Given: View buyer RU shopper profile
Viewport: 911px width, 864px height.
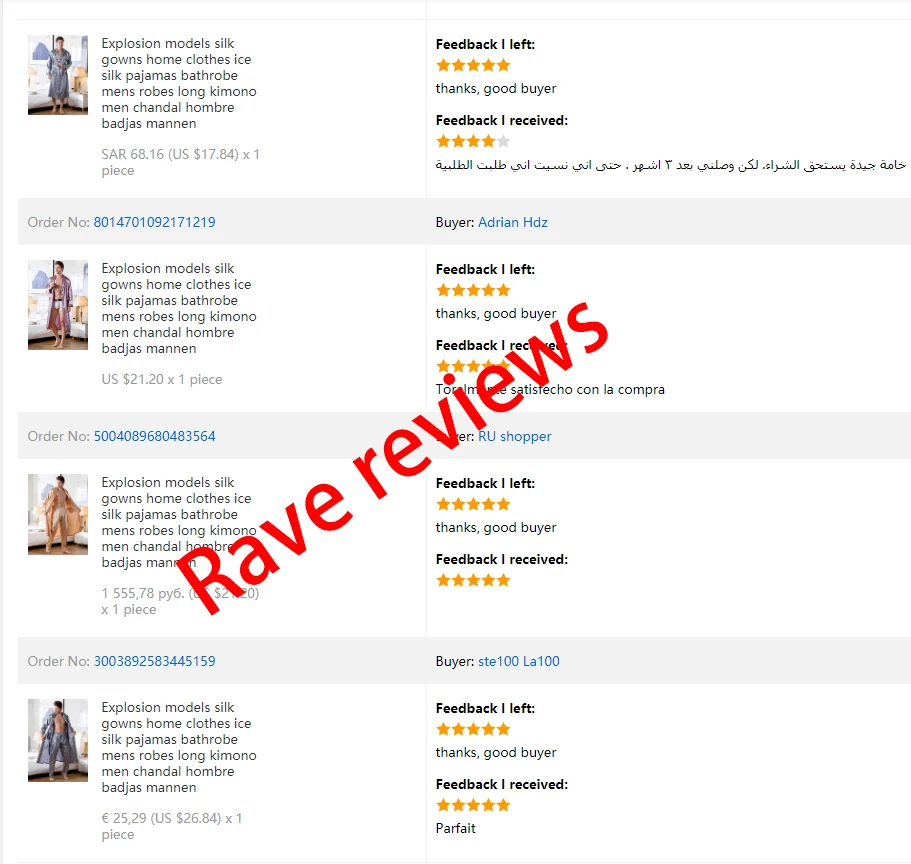Looking at the screenshot, I should [x=514, y=436].
